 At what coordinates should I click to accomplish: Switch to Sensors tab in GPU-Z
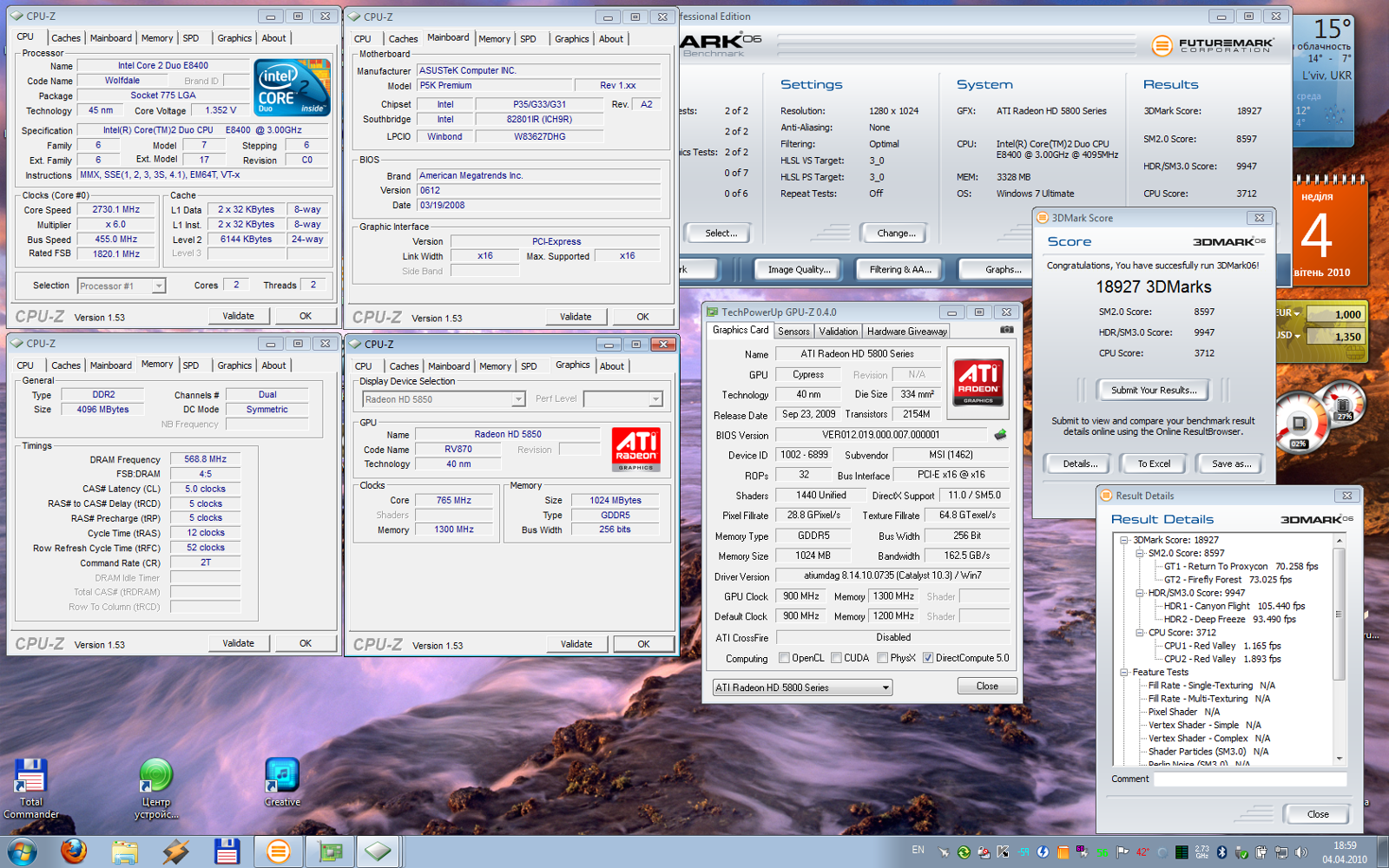click(793, 332)
